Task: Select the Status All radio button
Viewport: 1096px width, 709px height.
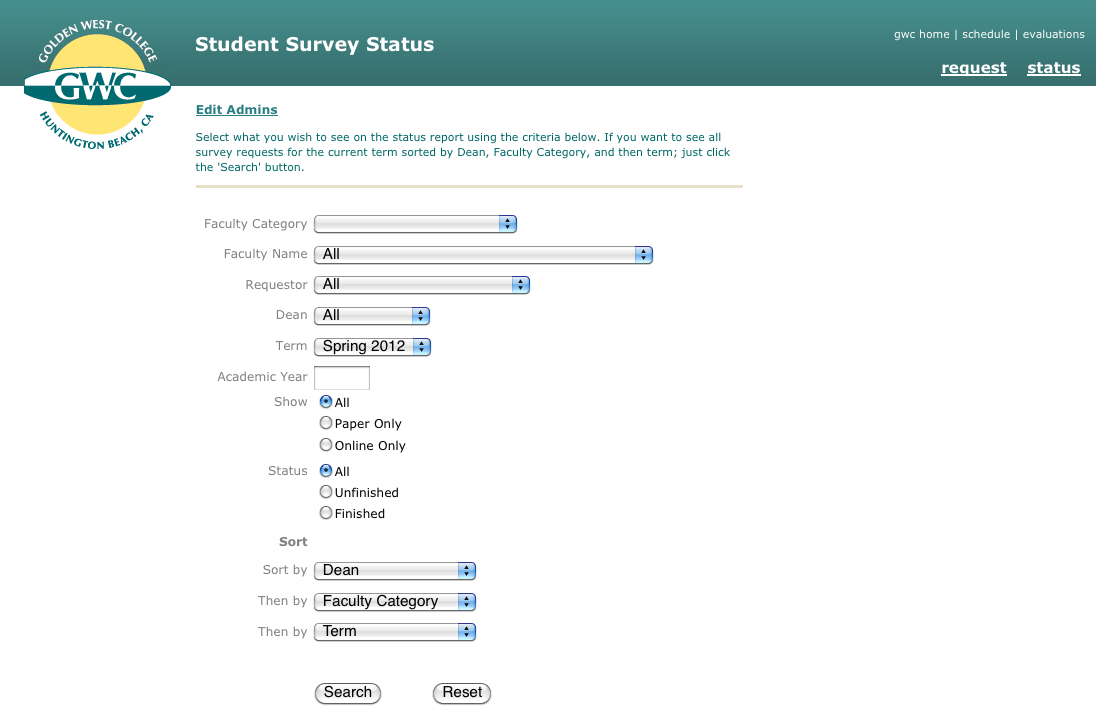Action: 326,471
